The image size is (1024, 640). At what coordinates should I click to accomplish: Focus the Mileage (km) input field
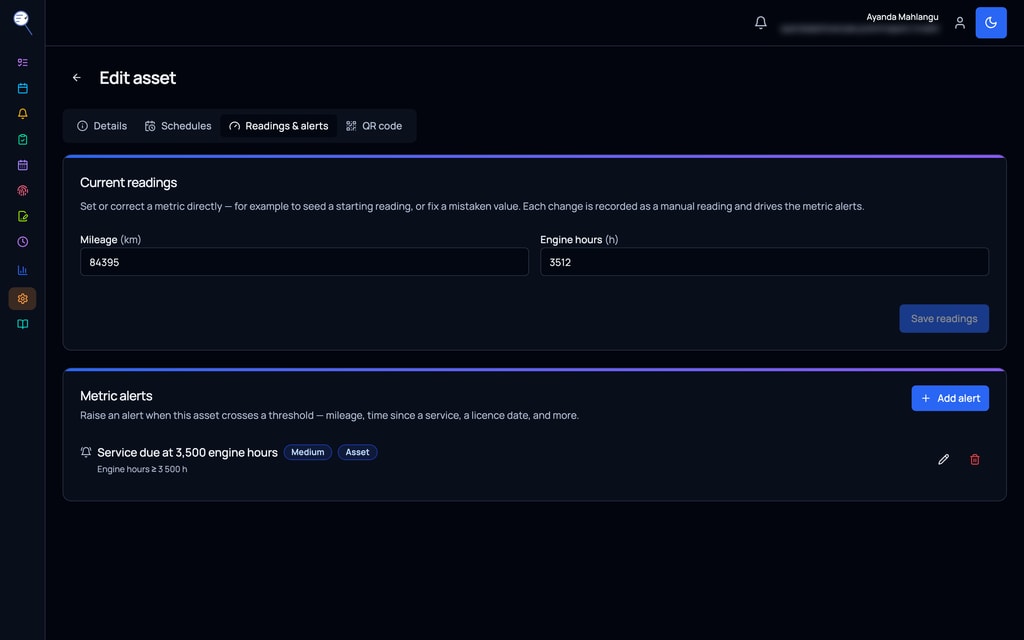[304, 262]
